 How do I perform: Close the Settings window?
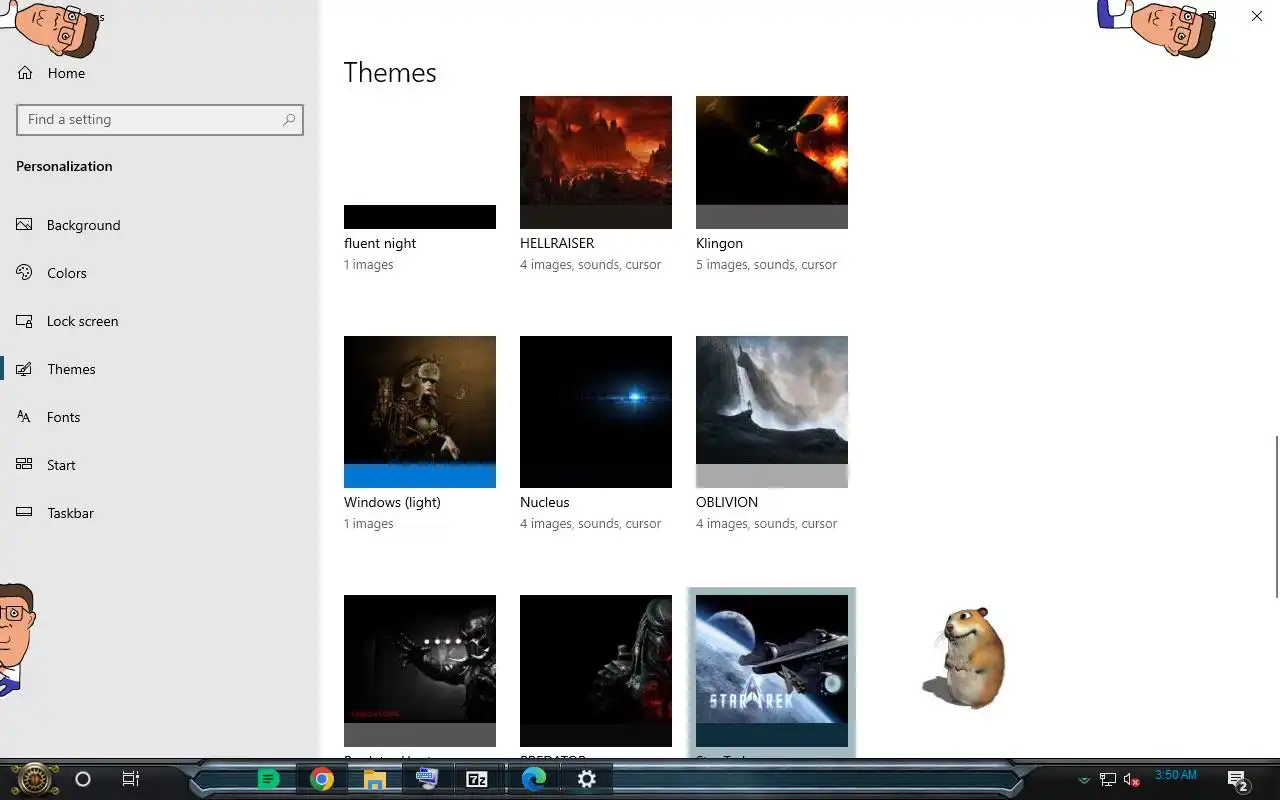click(x=1257, y=16)
